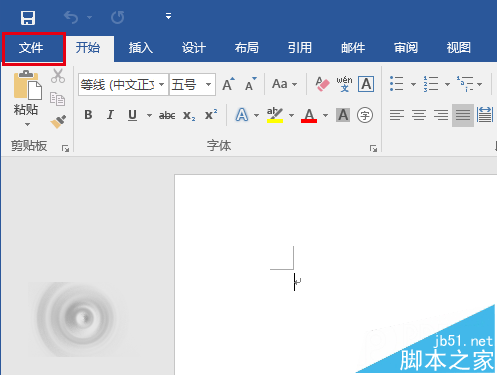
Task: Open font color dropdown arrow
Action: click(x=326, y=115)
